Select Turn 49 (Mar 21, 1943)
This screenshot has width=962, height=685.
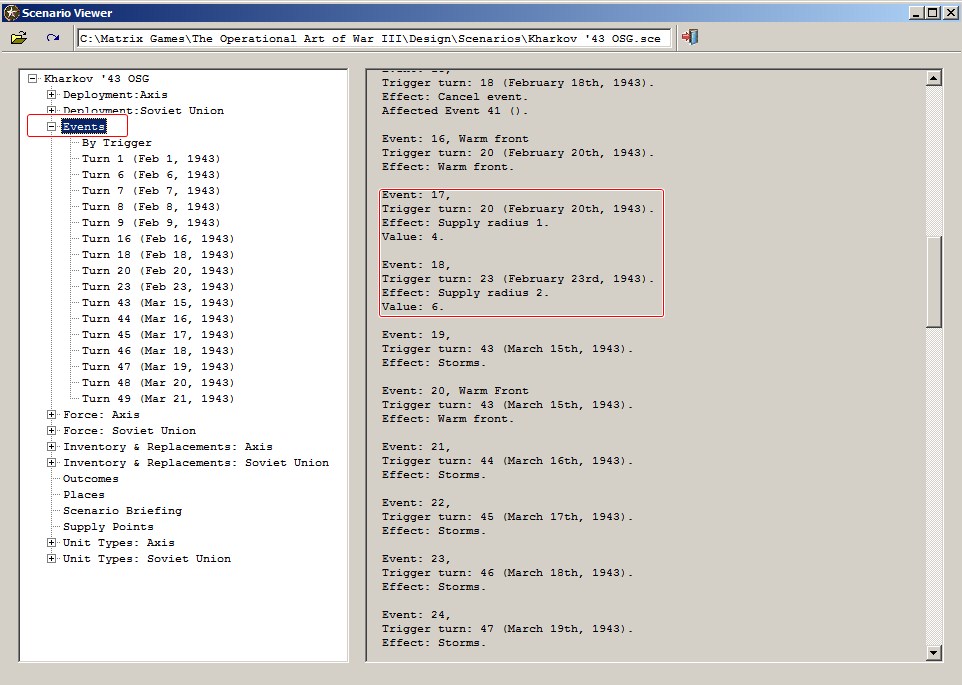[x=158, y=398]
